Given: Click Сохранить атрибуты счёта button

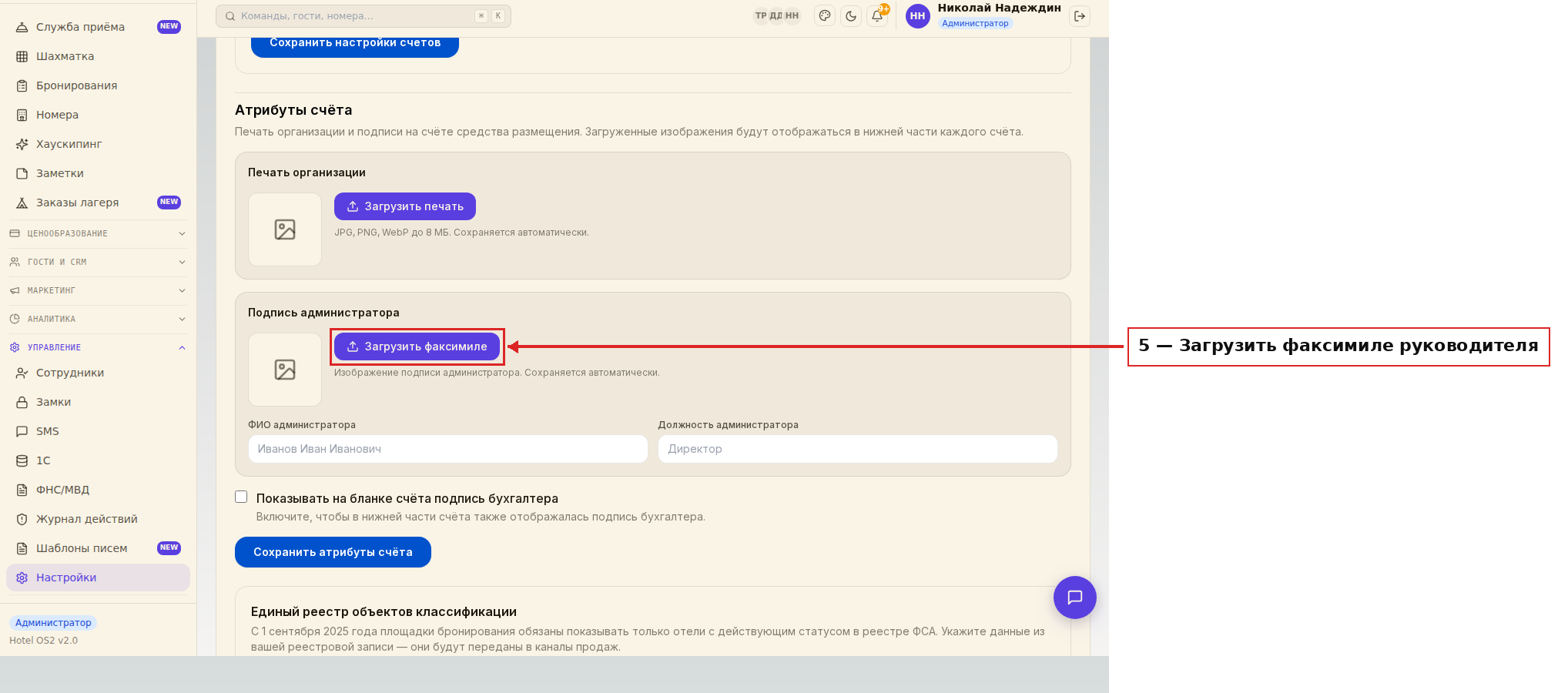Looking at the screenshot, I should point(333,552).
